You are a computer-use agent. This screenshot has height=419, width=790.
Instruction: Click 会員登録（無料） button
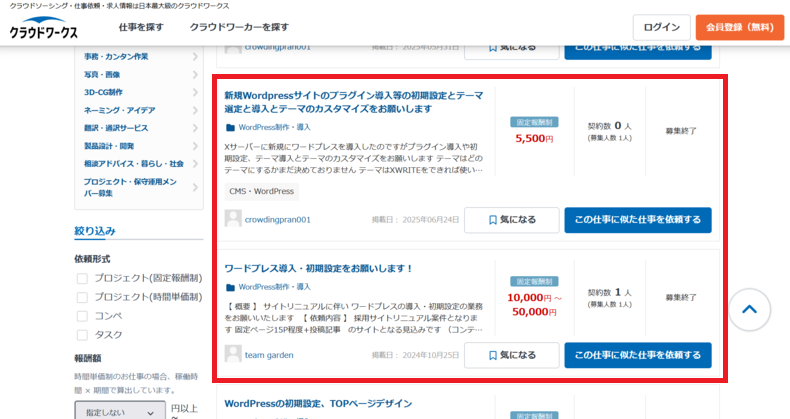click(740, 27)
